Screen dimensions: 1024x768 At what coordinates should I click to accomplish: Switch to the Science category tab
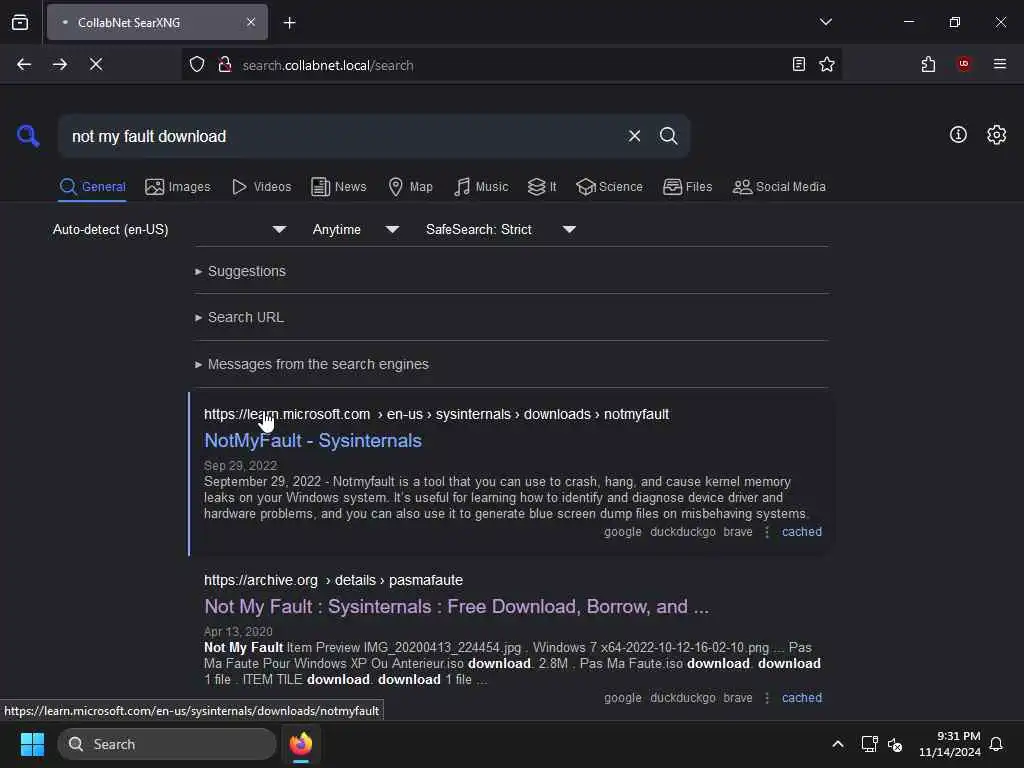click(609, 187)
